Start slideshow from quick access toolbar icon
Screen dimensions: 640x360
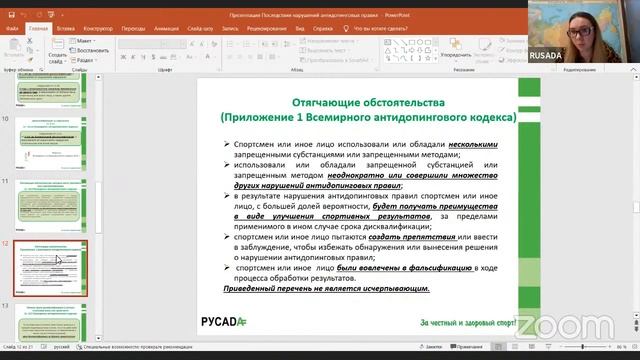[51, 15]
